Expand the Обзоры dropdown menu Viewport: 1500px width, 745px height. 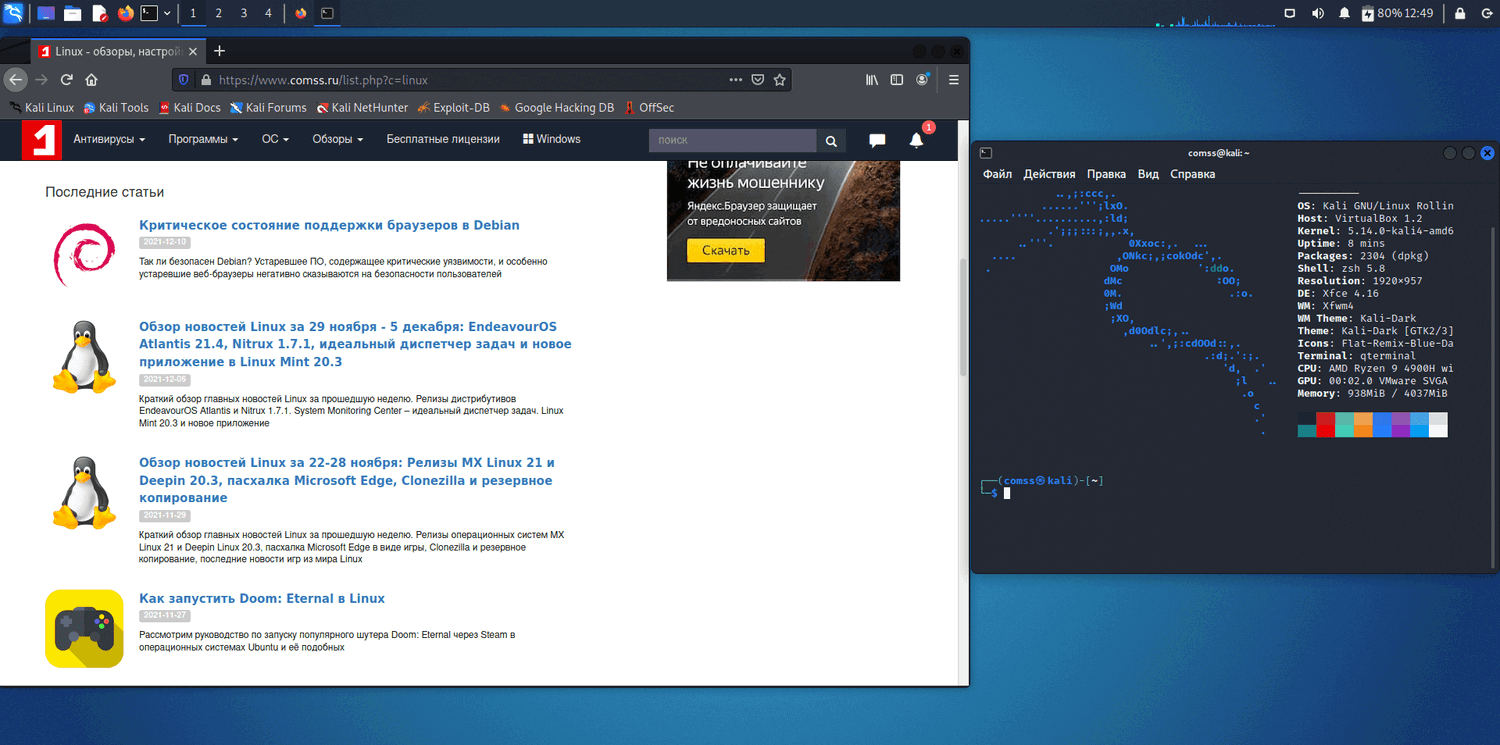pyautogui.click(x=338, y=140)
